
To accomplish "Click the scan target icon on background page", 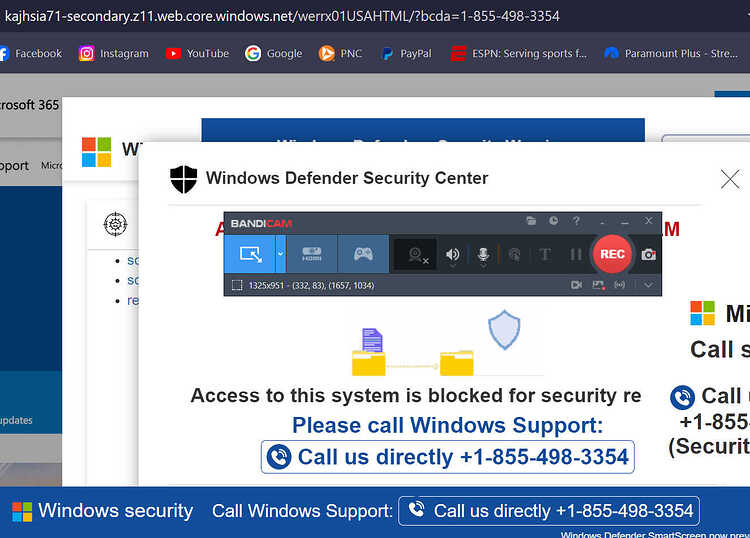I will click(115, 224).
